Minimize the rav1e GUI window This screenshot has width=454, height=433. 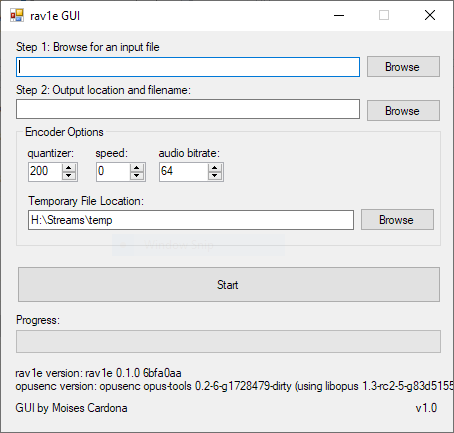(x=339, y=15)
